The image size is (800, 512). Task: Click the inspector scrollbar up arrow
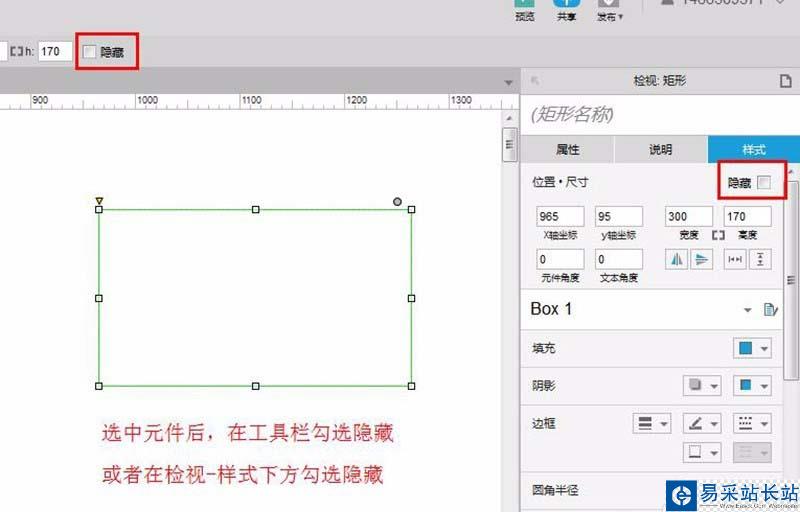click(x=791, y=172)
